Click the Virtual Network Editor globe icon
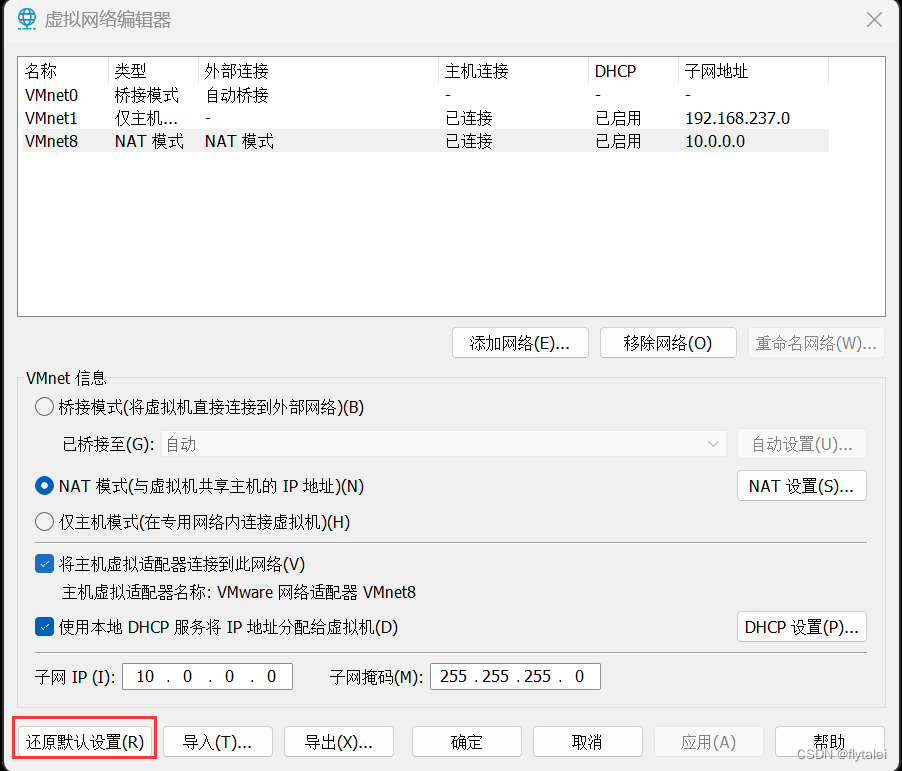 tap(26, 19)
